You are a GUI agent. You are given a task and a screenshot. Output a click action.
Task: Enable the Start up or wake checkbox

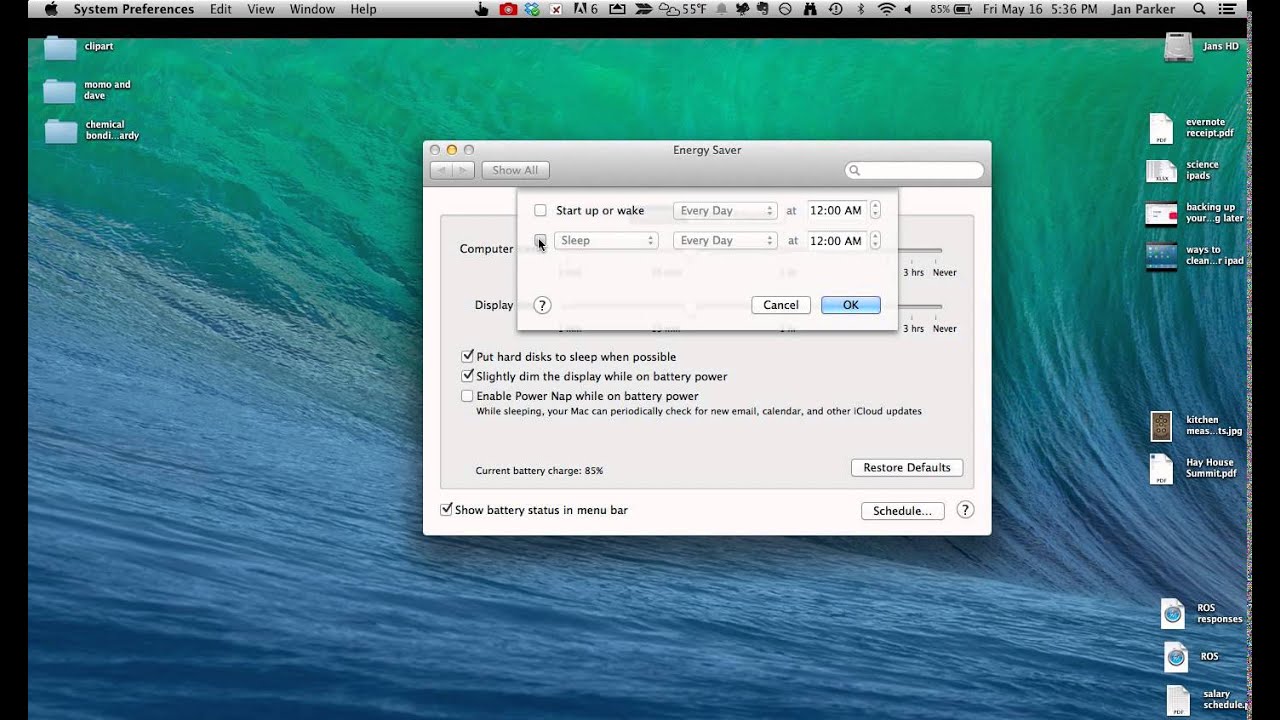coord(540,211)
